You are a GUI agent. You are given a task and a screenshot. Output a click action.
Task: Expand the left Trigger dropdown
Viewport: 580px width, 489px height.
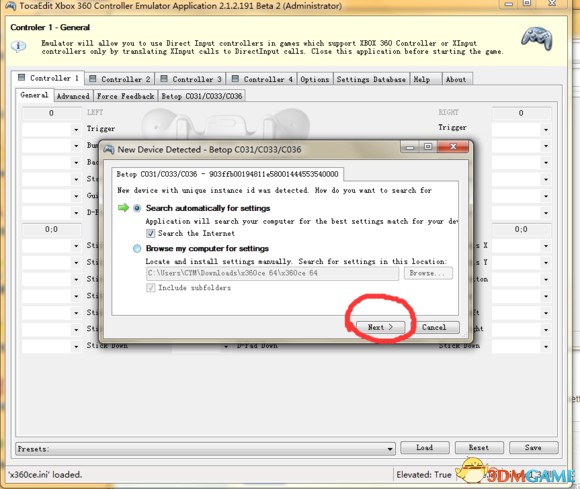(76, 129)
